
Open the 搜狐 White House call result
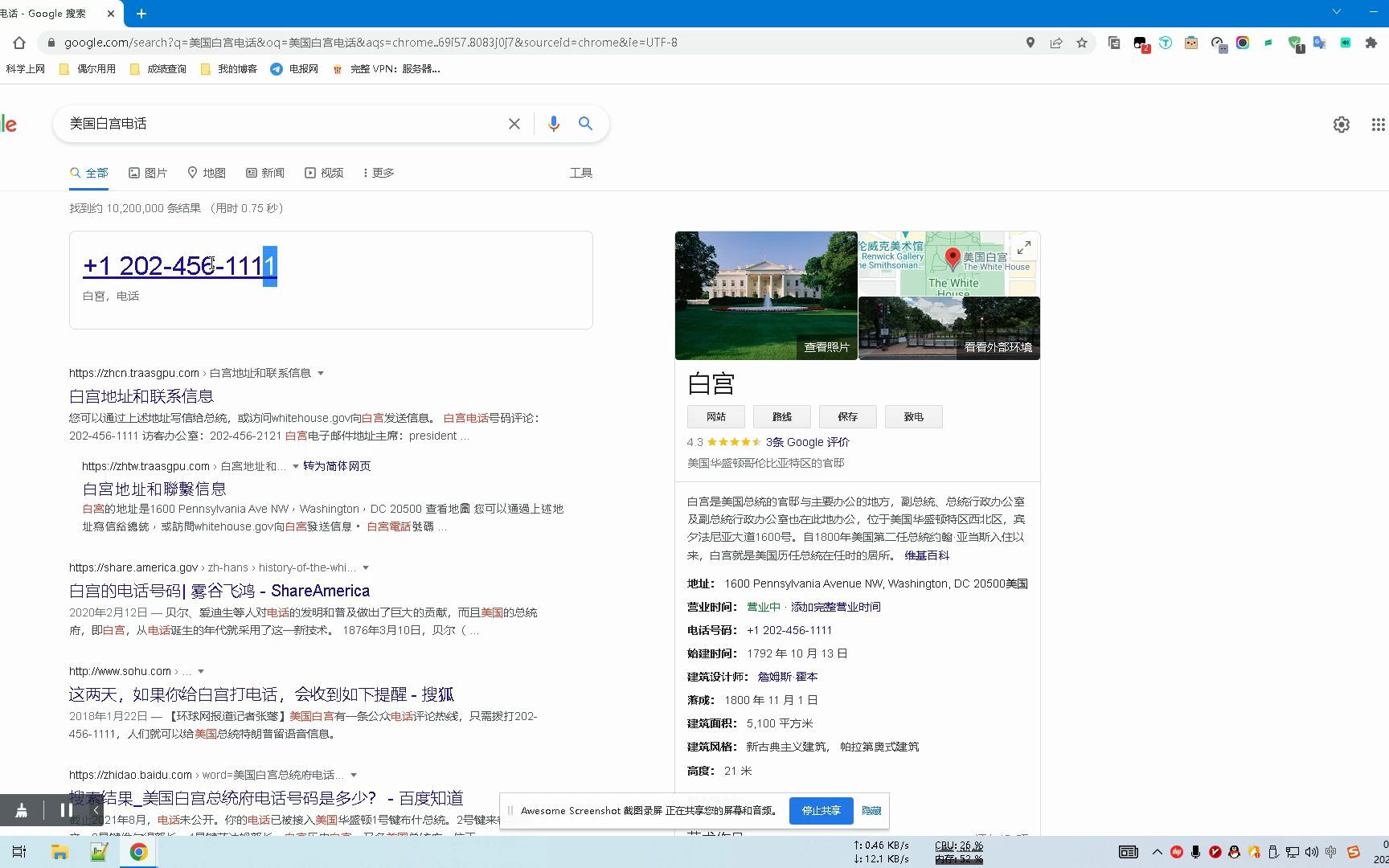pyautogui.click(x=261, y=694)
